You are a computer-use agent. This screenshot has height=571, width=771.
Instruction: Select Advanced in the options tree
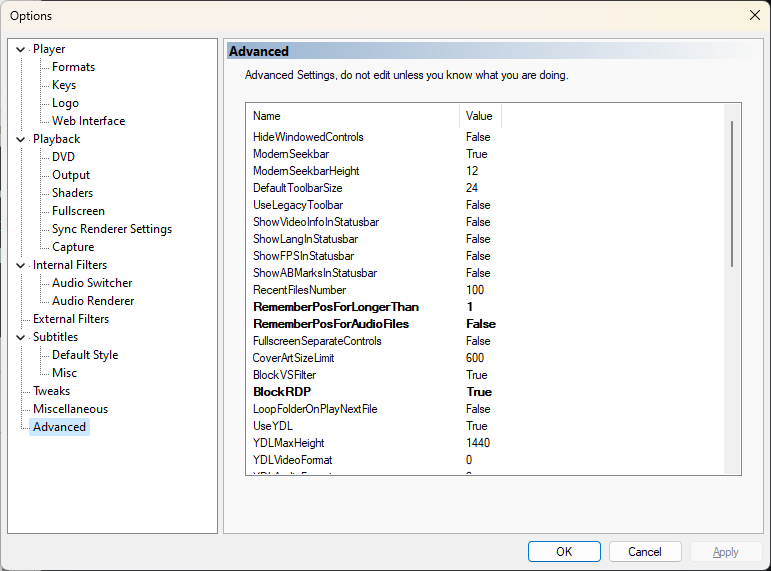tap(59, 427)
